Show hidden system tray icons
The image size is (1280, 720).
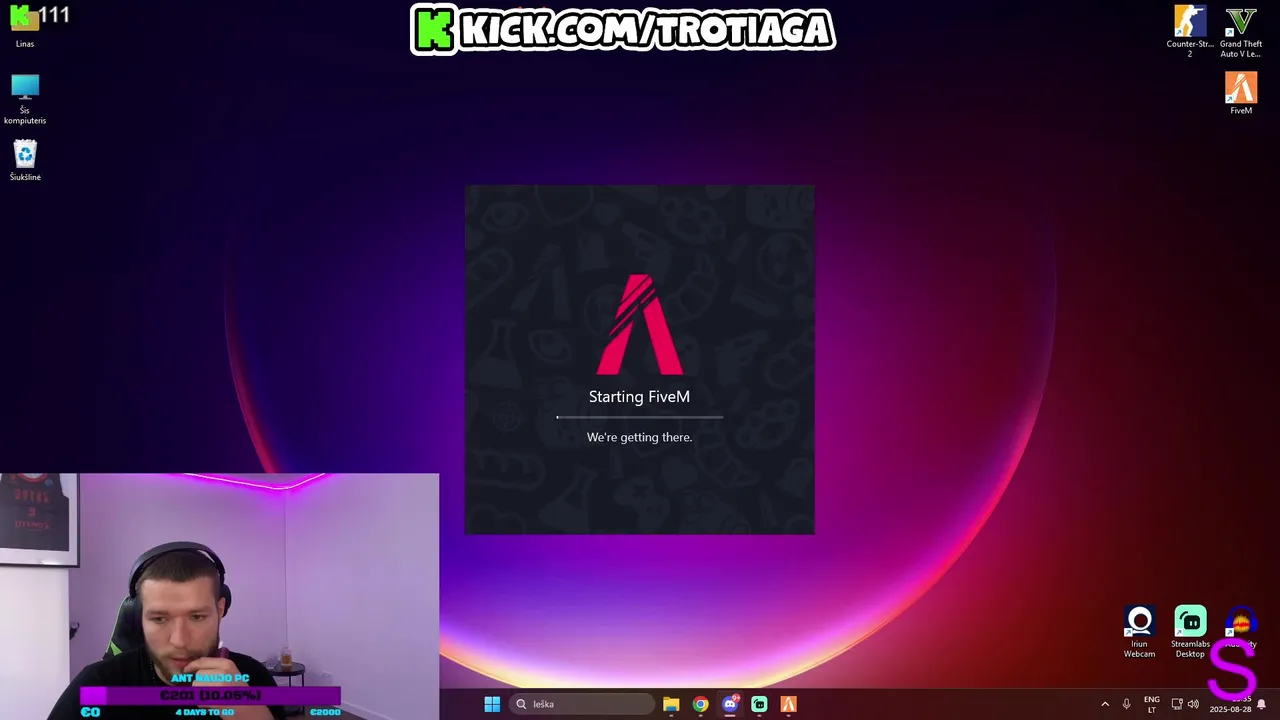pyautogui.click(x=1105, y=704)
